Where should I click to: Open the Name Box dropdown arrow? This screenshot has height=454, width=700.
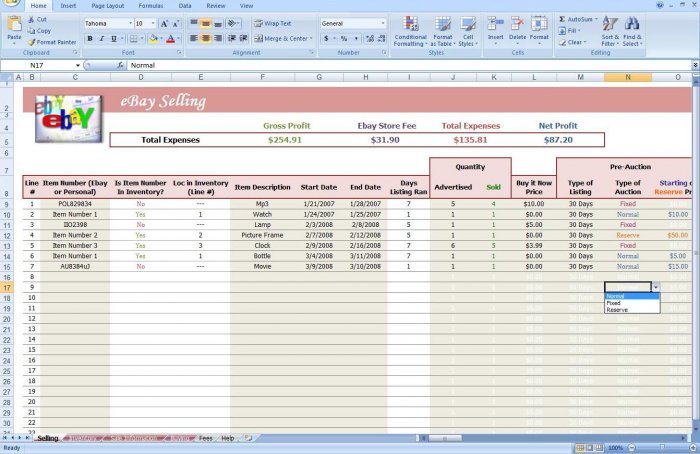pos(78,66)
